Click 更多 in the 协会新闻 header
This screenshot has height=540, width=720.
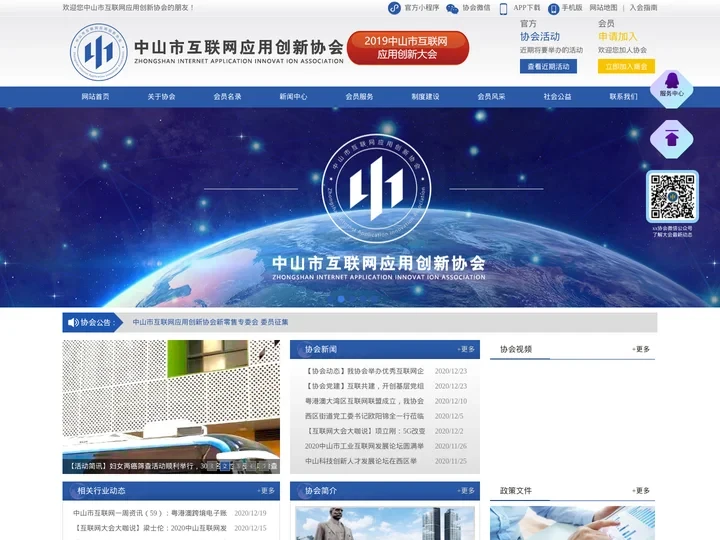pyautogui.click(x=466, y=349)
